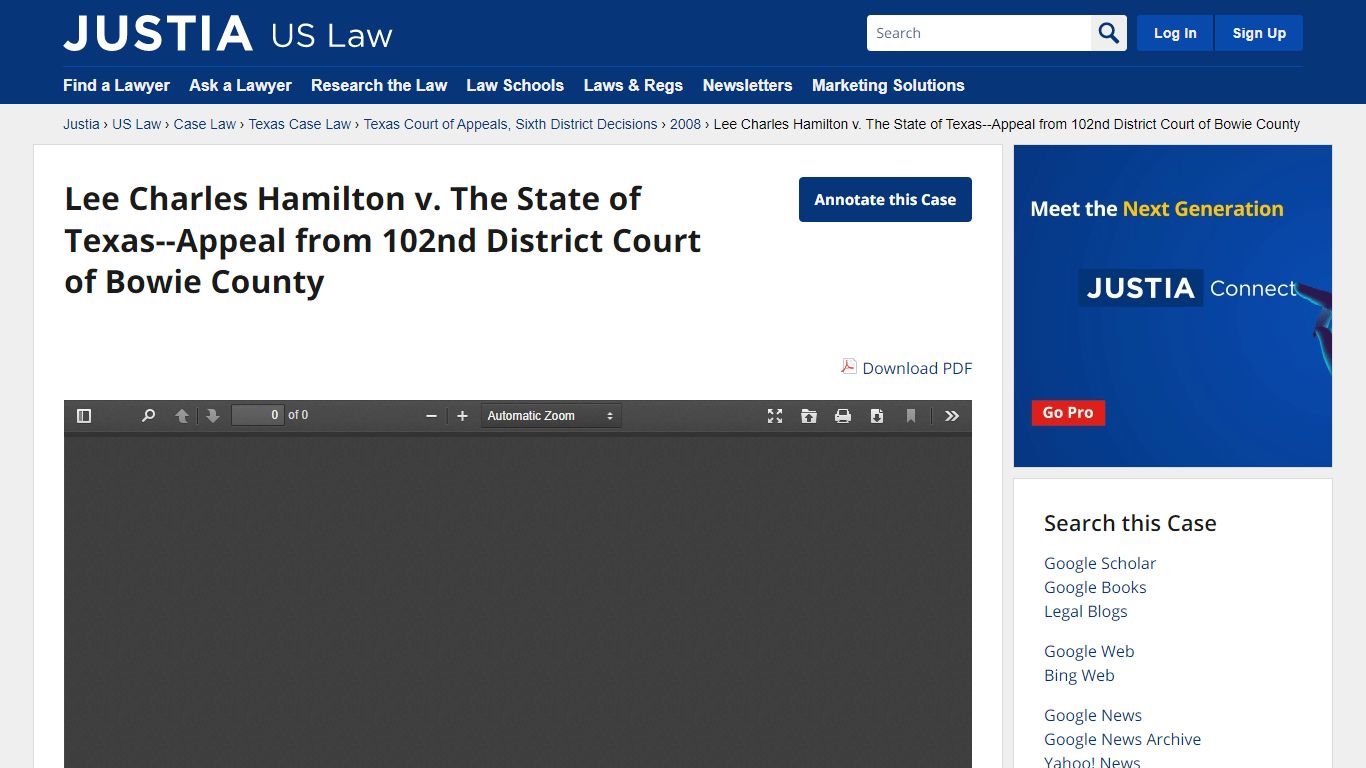
Task: Download the PDF from viewer toolbar
Action: click(x=877, y=416)
